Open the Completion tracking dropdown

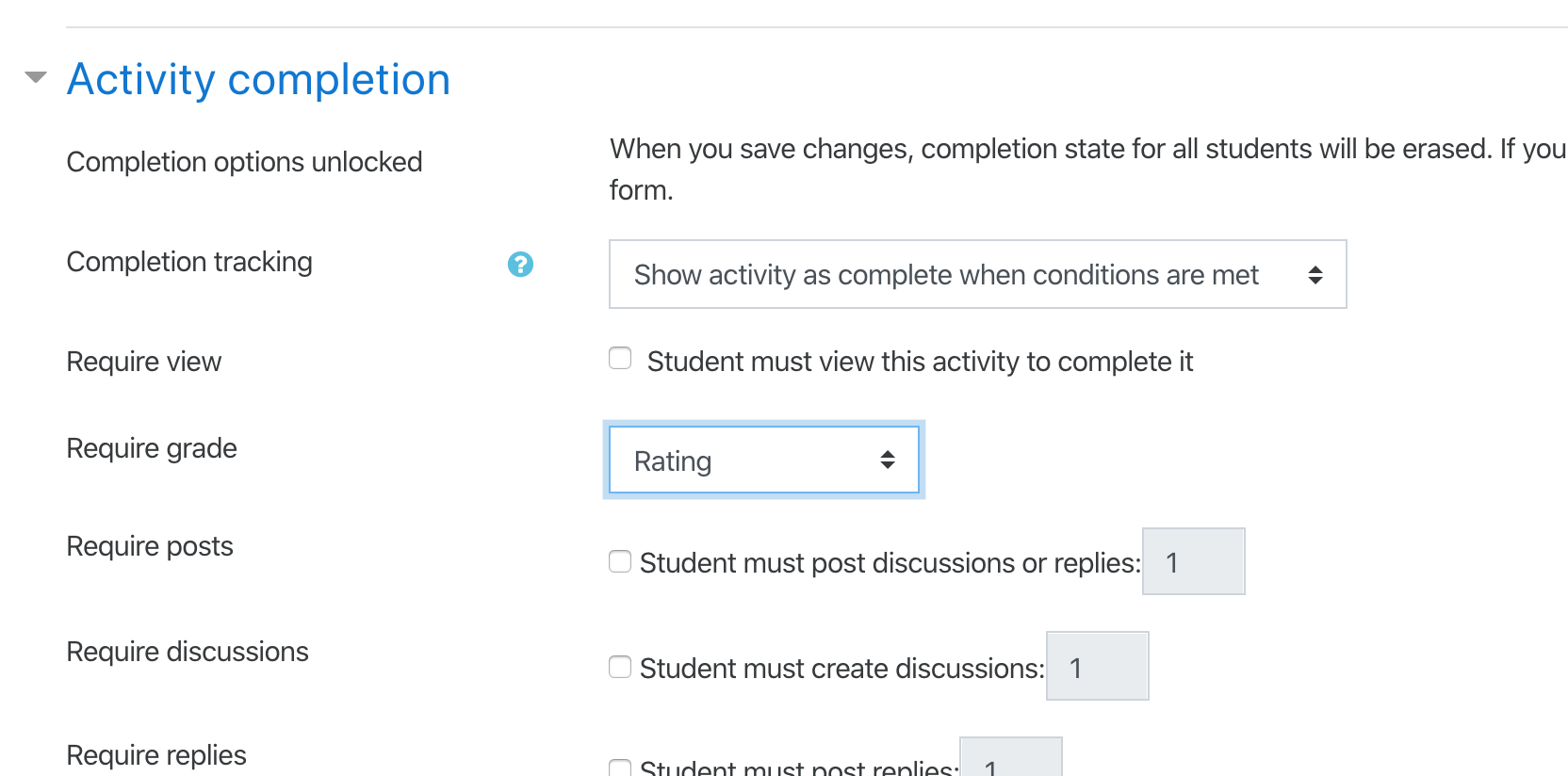point(978,274)
